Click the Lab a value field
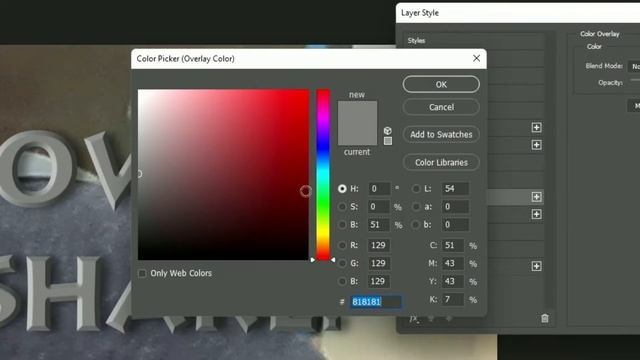Screen dimensions: 640x360 455,207
